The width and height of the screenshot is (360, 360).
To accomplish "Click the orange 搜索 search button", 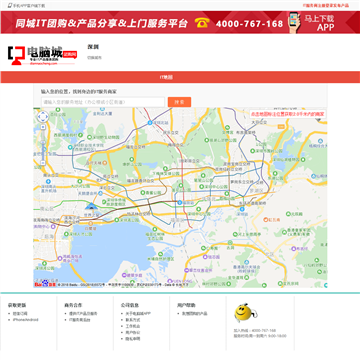I will [179, 102].
